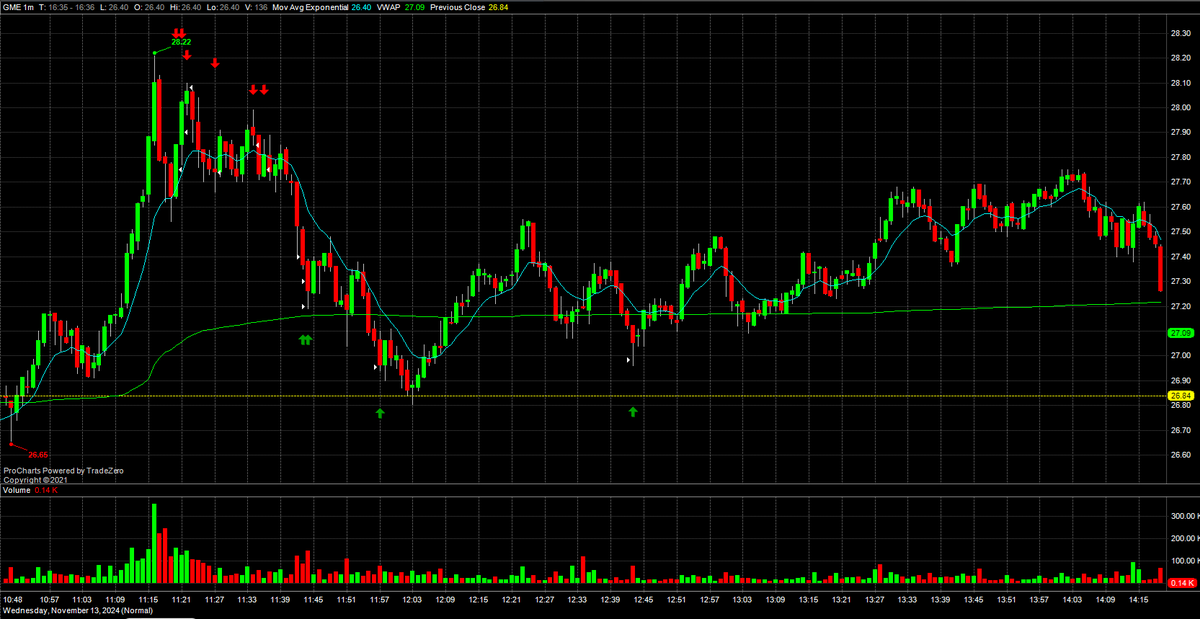Click the 13:03 time axis label
The width and height of the screenshot is (1200, 619).
(x=742, y=599)
